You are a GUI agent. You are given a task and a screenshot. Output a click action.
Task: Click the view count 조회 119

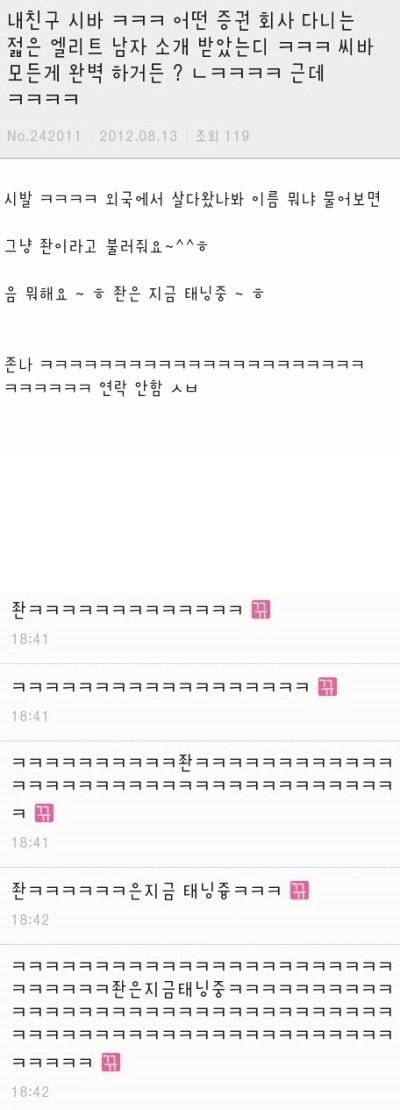[x=221, y=135]
